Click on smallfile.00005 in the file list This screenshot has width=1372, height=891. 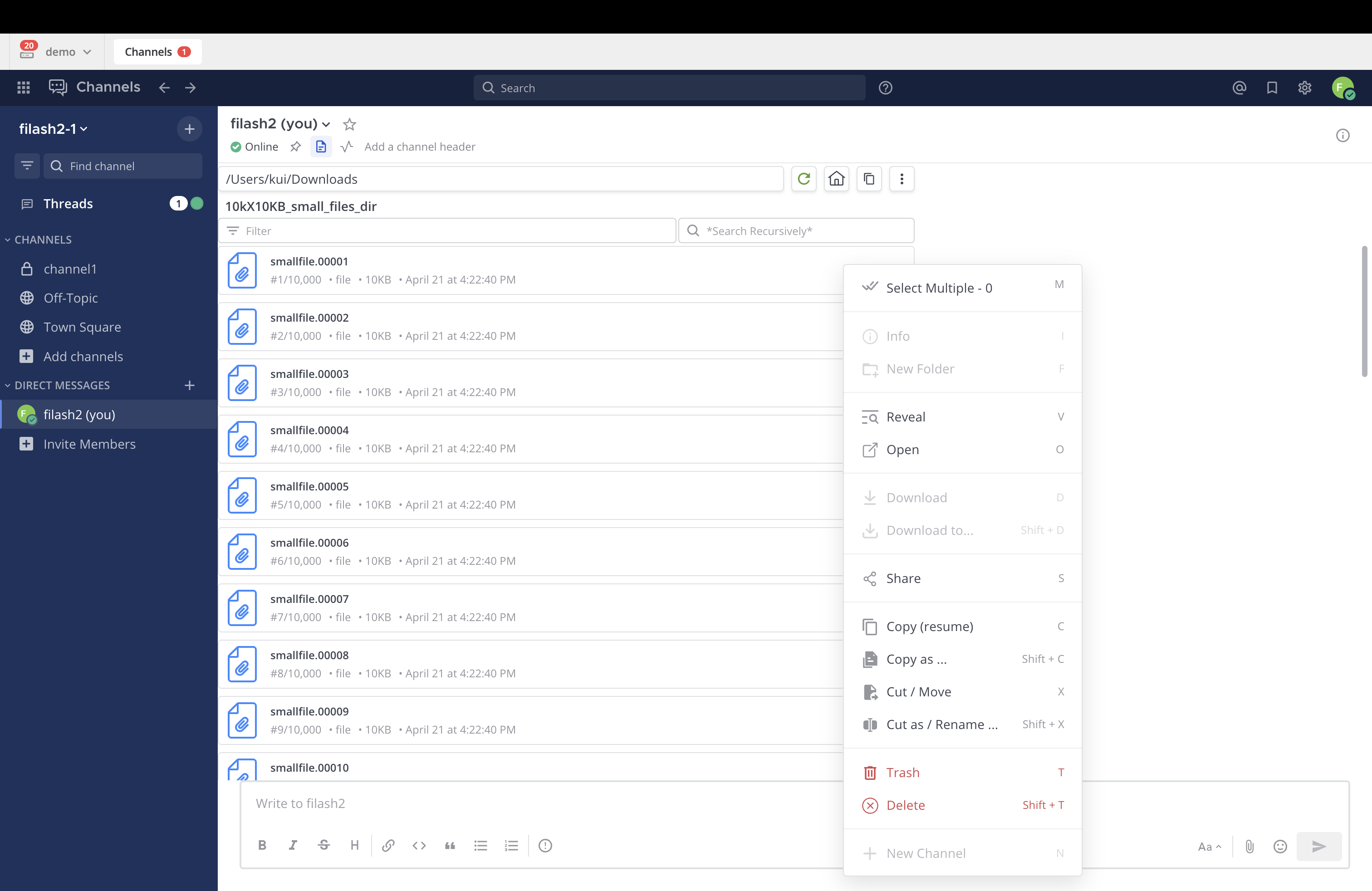[x=309, y=486]
